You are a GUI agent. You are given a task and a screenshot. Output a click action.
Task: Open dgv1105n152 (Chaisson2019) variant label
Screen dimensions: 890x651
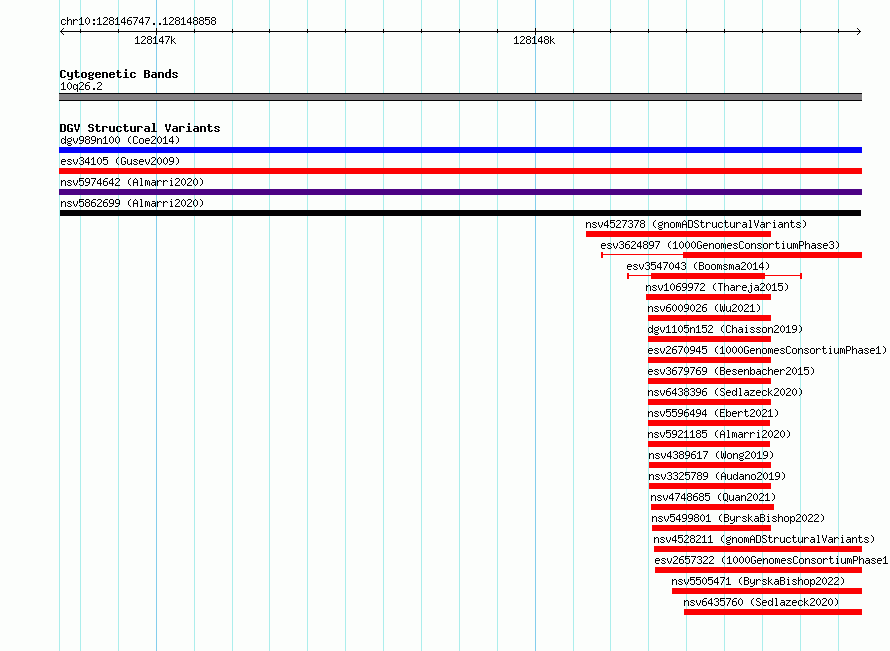725,329
